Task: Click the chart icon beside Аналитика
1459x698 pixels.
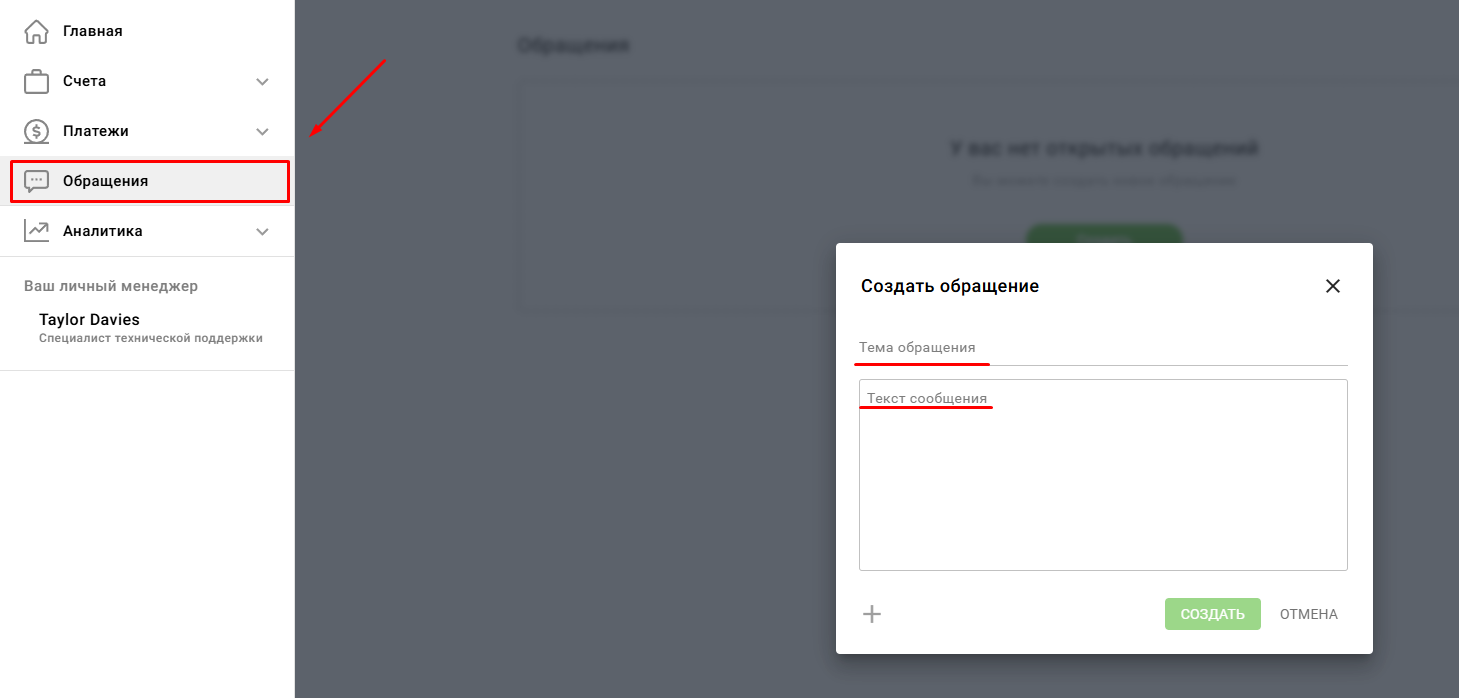Action: click(36, 231)
